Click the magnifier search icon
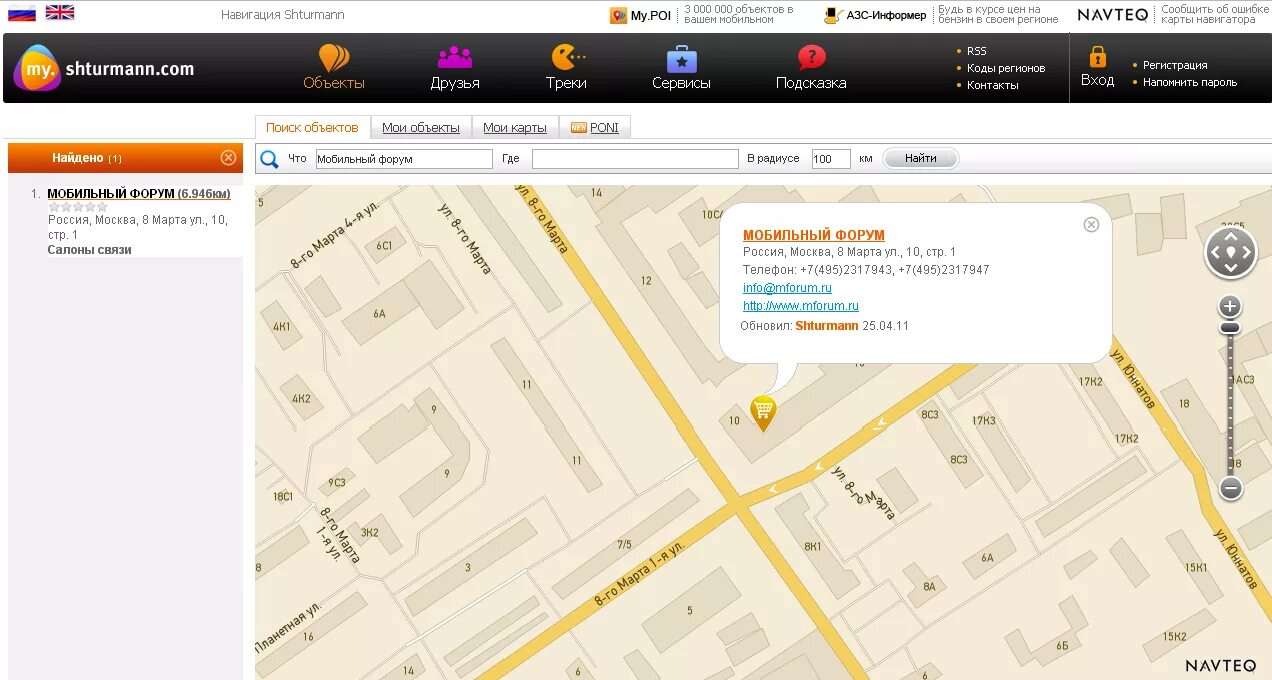This screenshot has width=1272, height=680. tap(269, 158)
